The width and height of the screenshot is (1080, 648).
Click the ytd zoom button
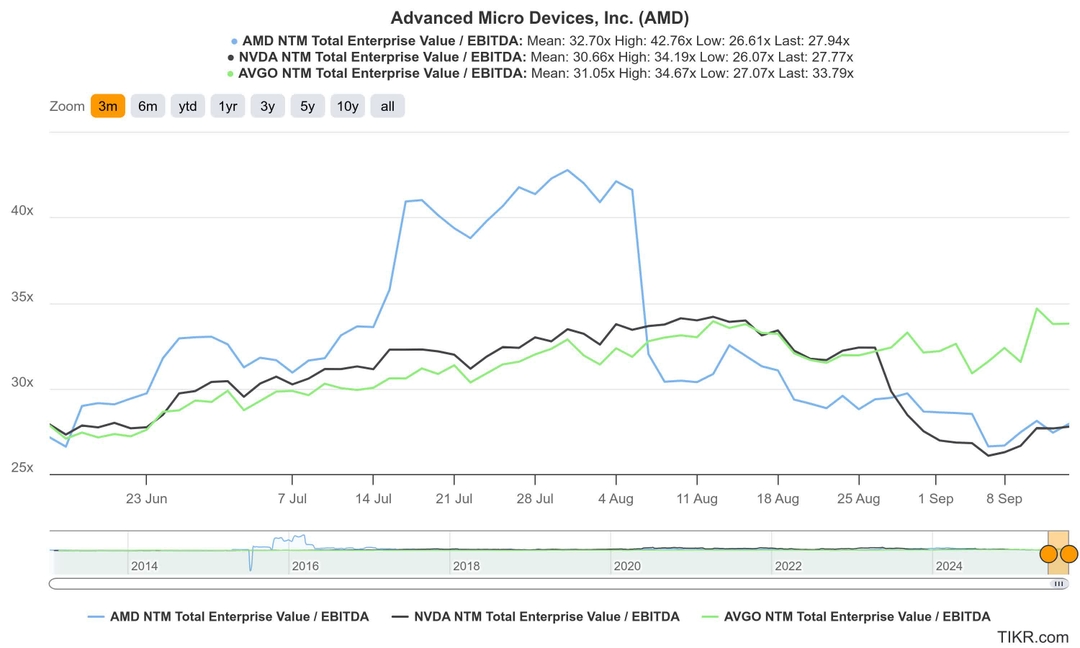click(x=187, y=105)
